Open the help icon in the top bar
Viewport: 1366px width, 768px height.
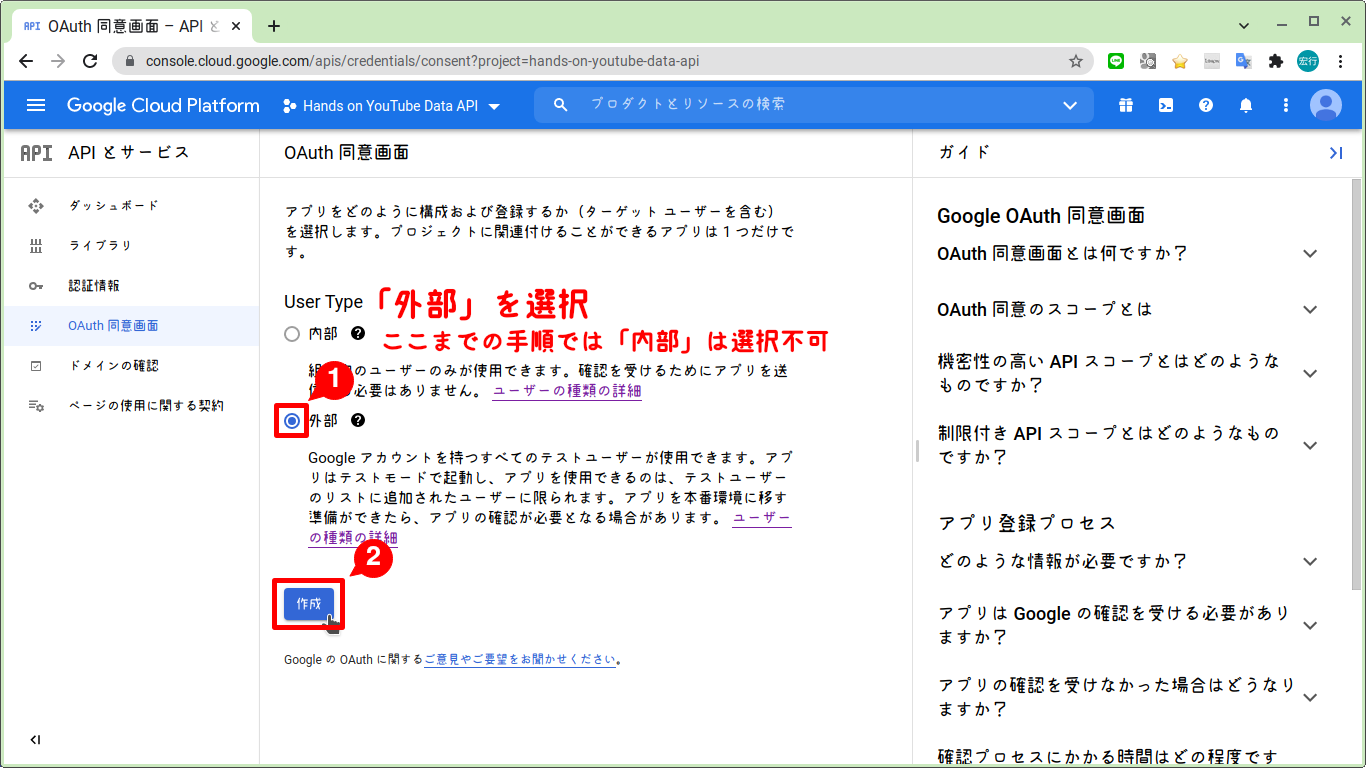tap(1206, 104)
